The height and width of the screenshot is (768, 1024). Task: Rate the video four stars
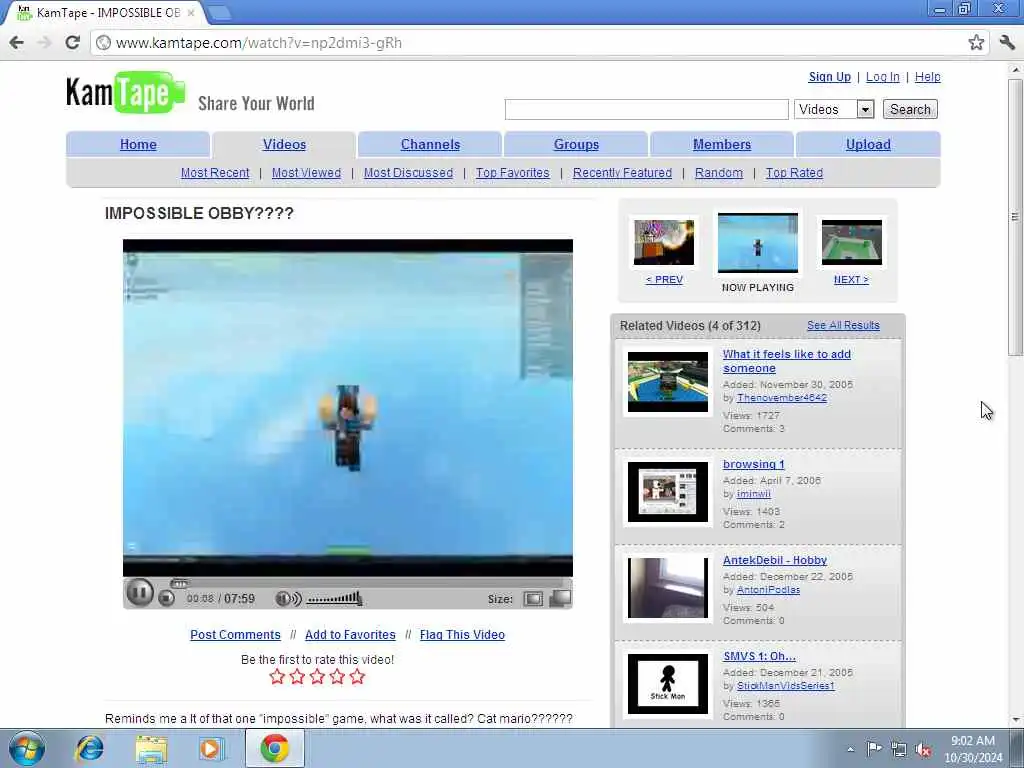coord(337,677)
